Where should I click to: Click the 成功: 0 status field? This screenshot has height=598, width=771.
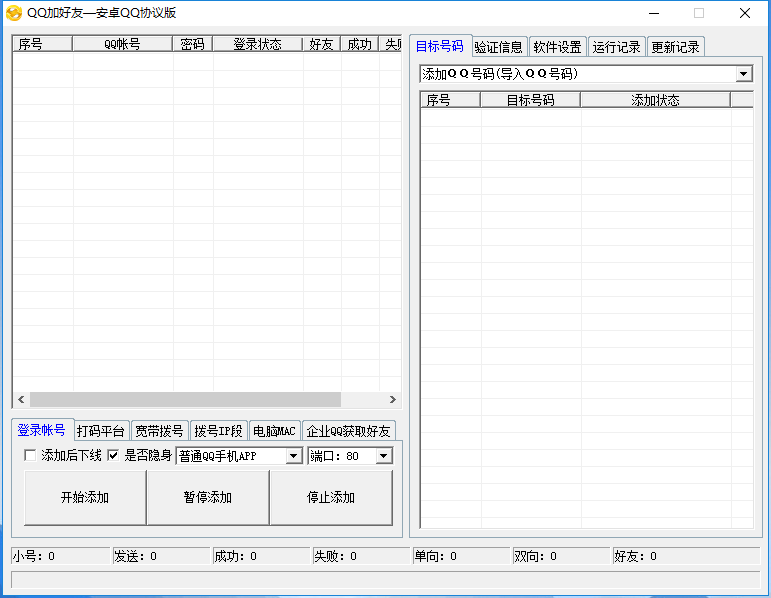(x=261, y=556)
